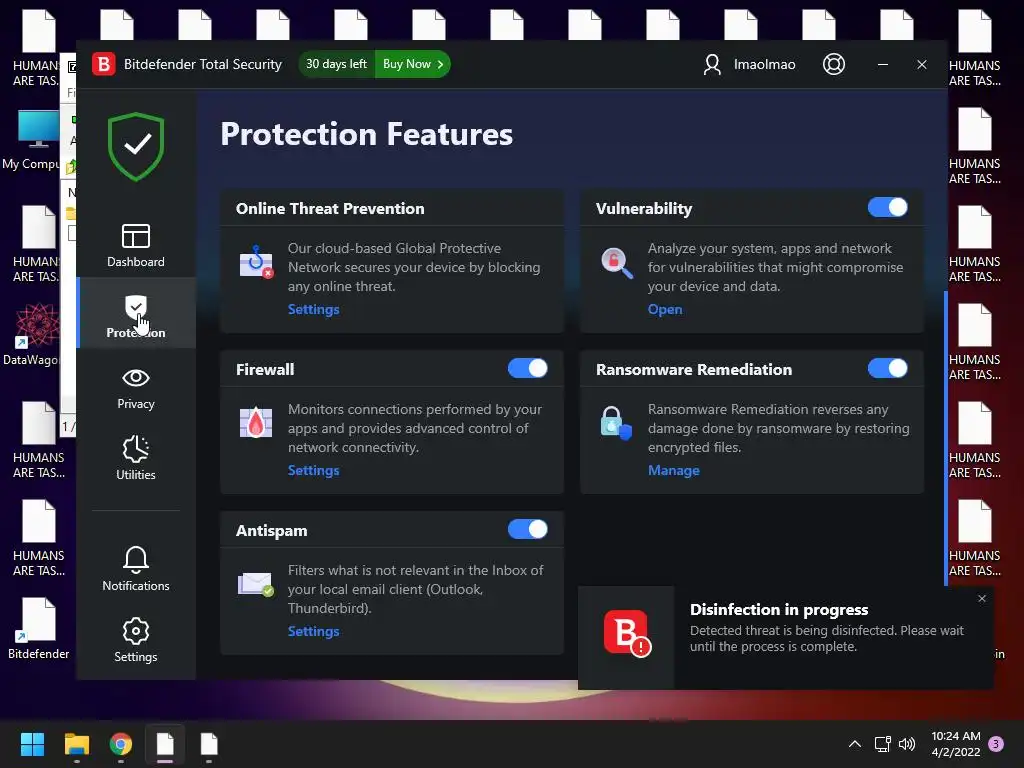This screenshot has width=1024, height=768.
Task: Click the 30 days left label
Action: (x=336, y=64)
